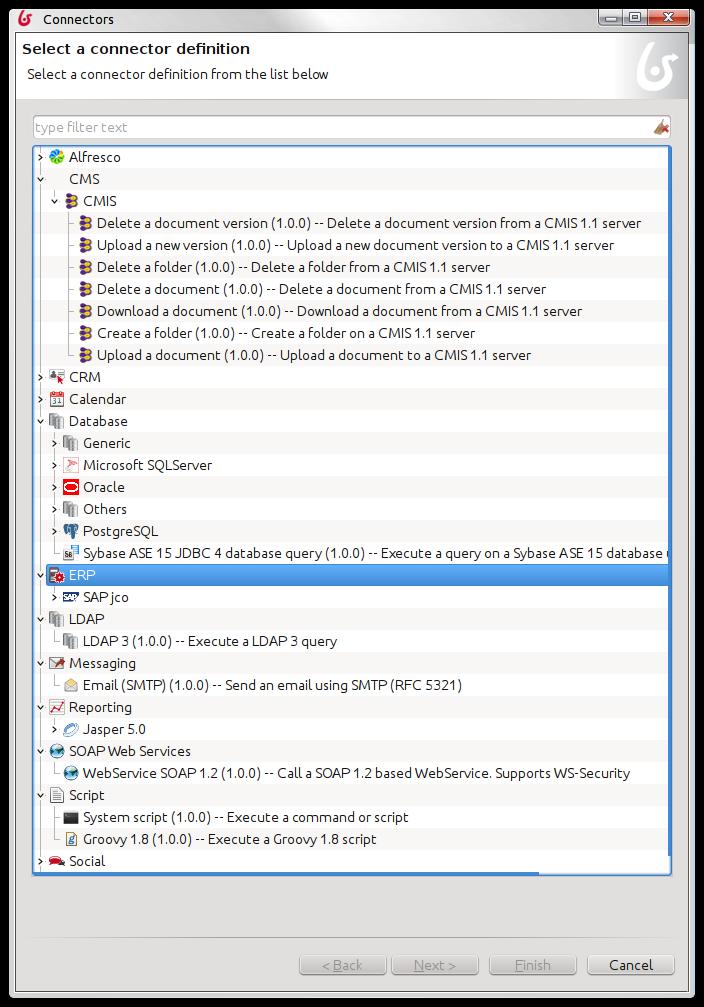The width and height of the screenshot is (704, 1007).
Task: Click the icon beside Delete a folder
Action: (85, 267)
